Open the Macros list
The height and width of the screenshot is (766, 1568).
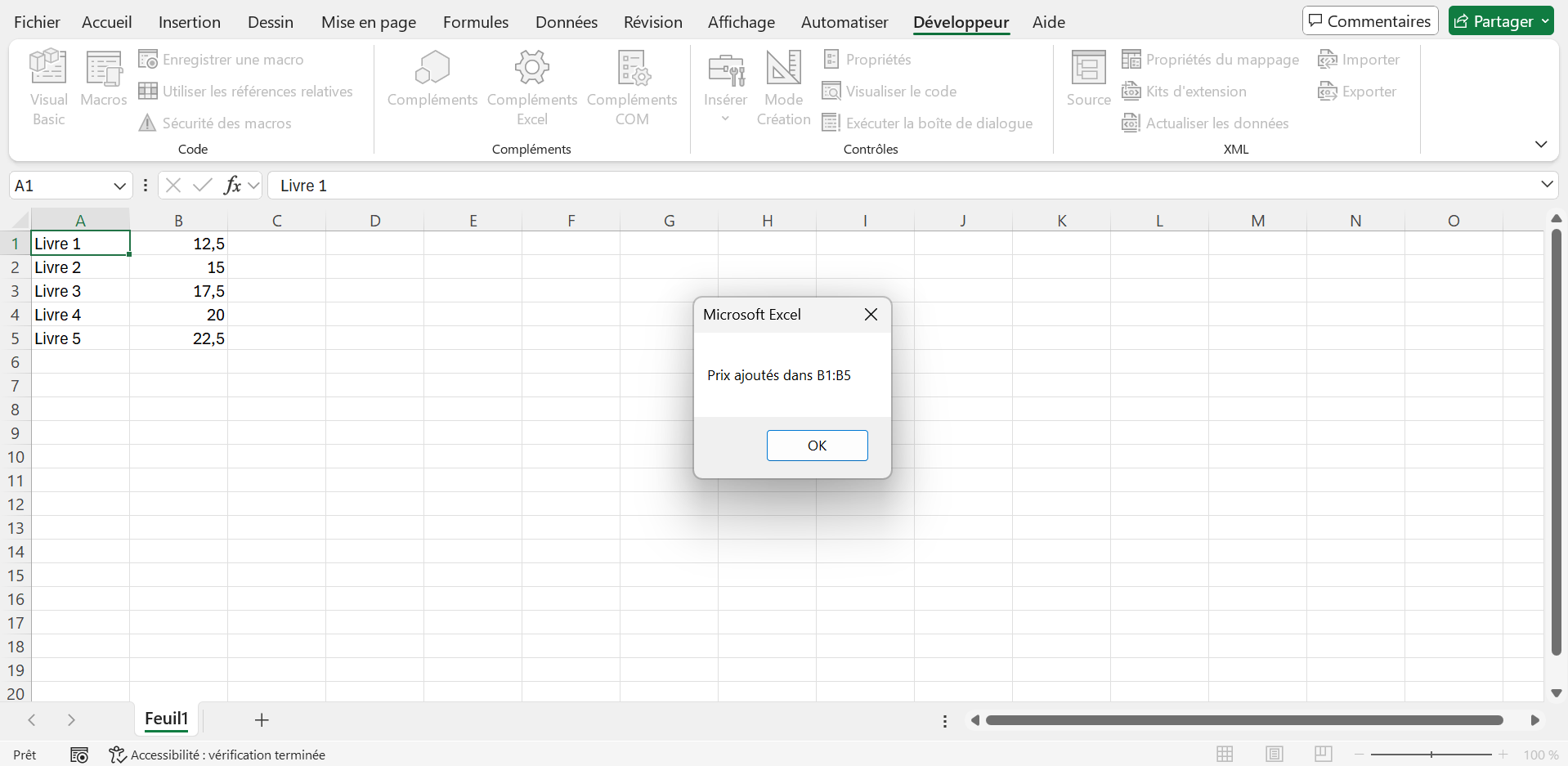(x=104, y=79)
